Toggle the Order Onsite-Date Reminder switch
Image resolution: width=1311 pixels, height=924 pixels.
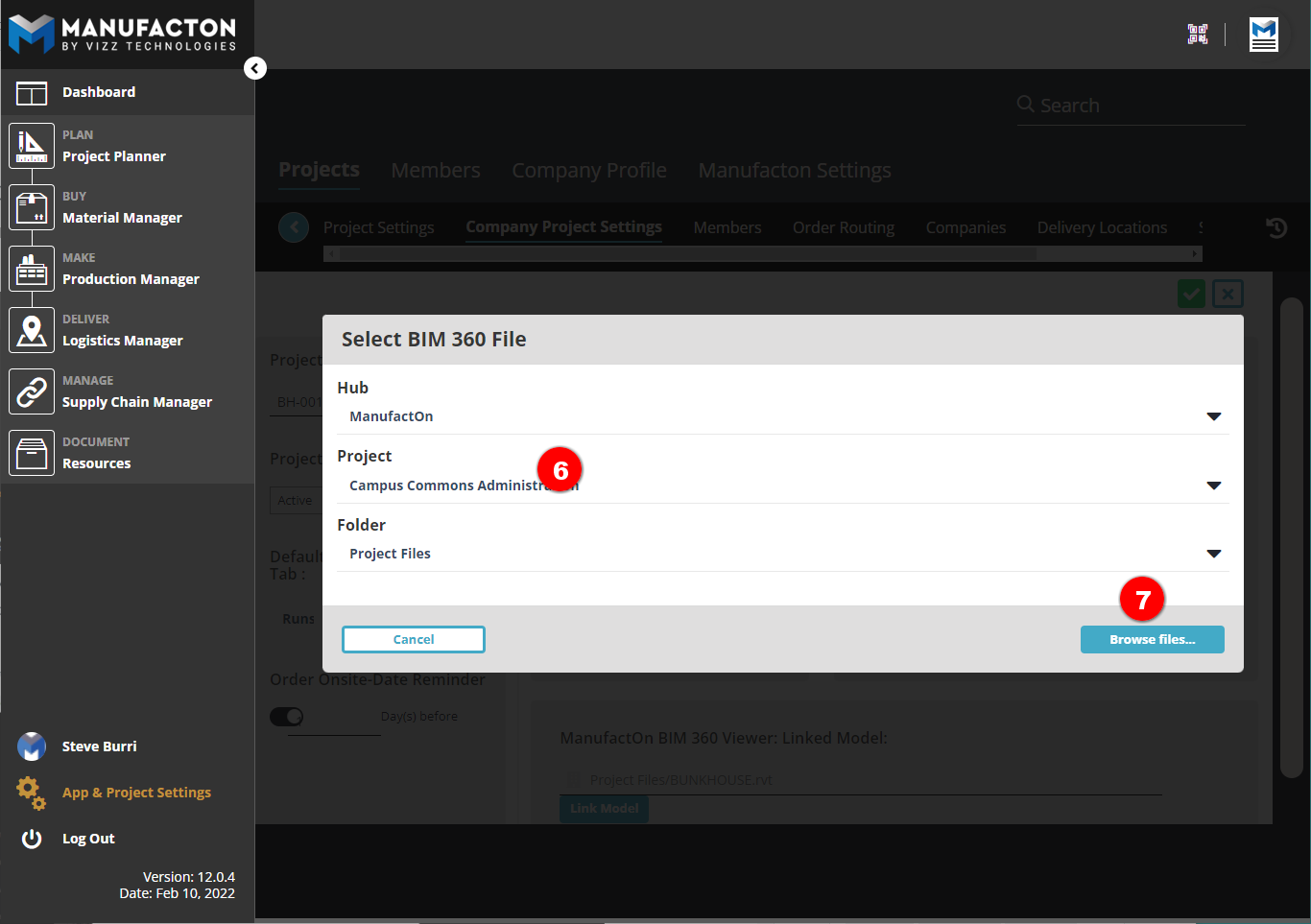[286, 717]
